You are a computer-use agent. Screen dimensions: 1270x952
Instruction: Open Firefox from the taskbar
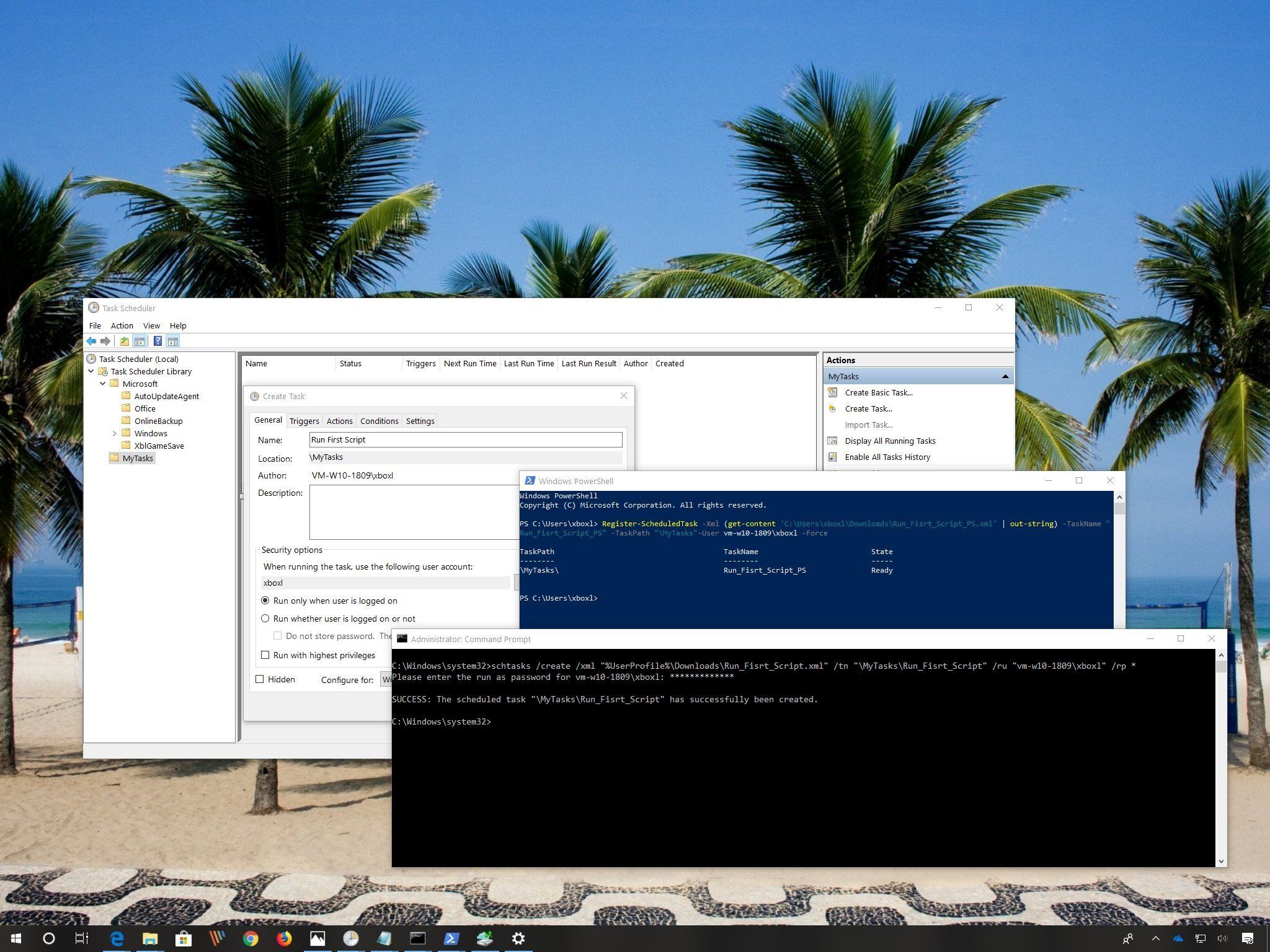[x=284, y=938]
